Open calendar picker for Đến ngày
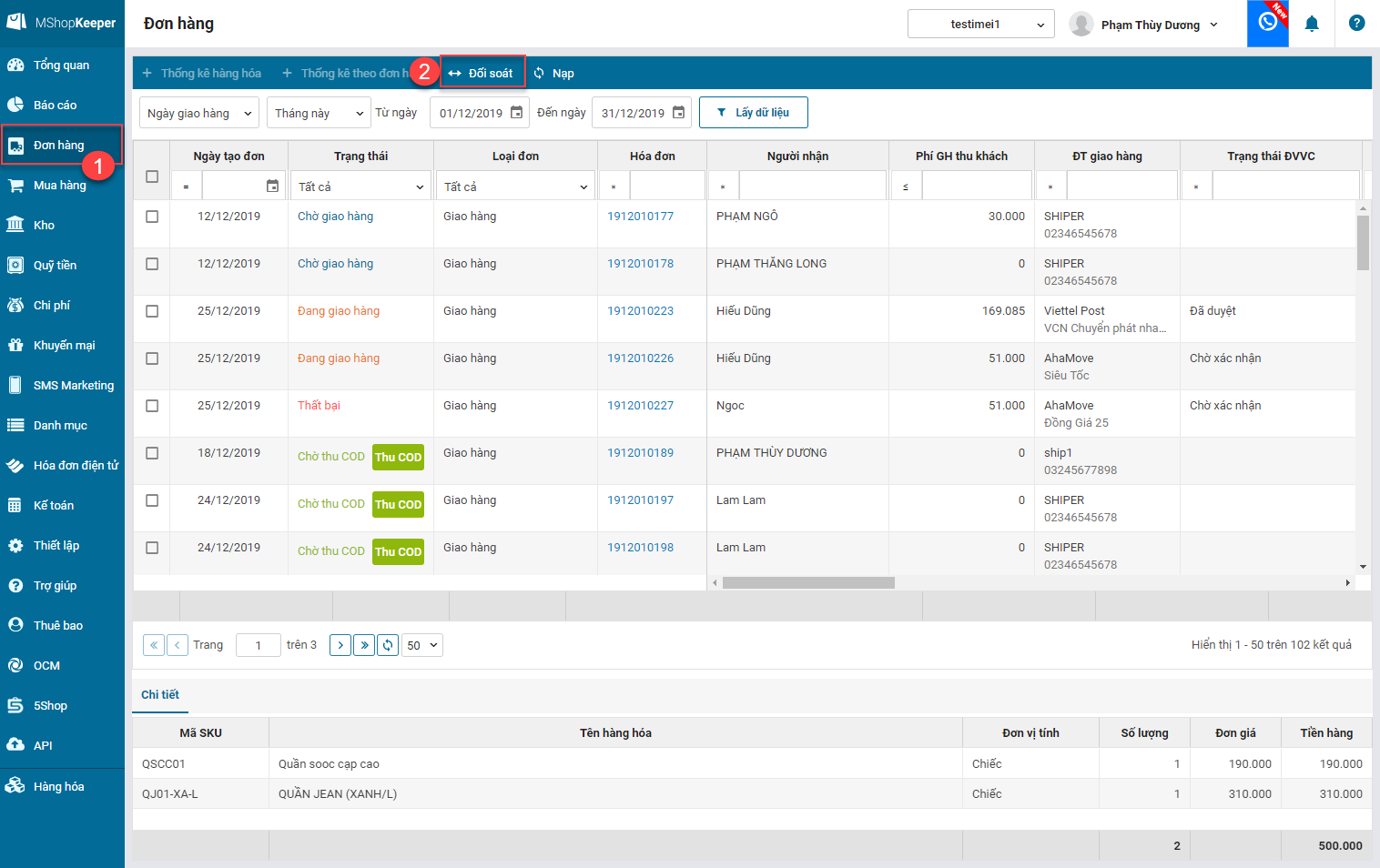This screenshot has height=868, width=1380. [678, 113]
